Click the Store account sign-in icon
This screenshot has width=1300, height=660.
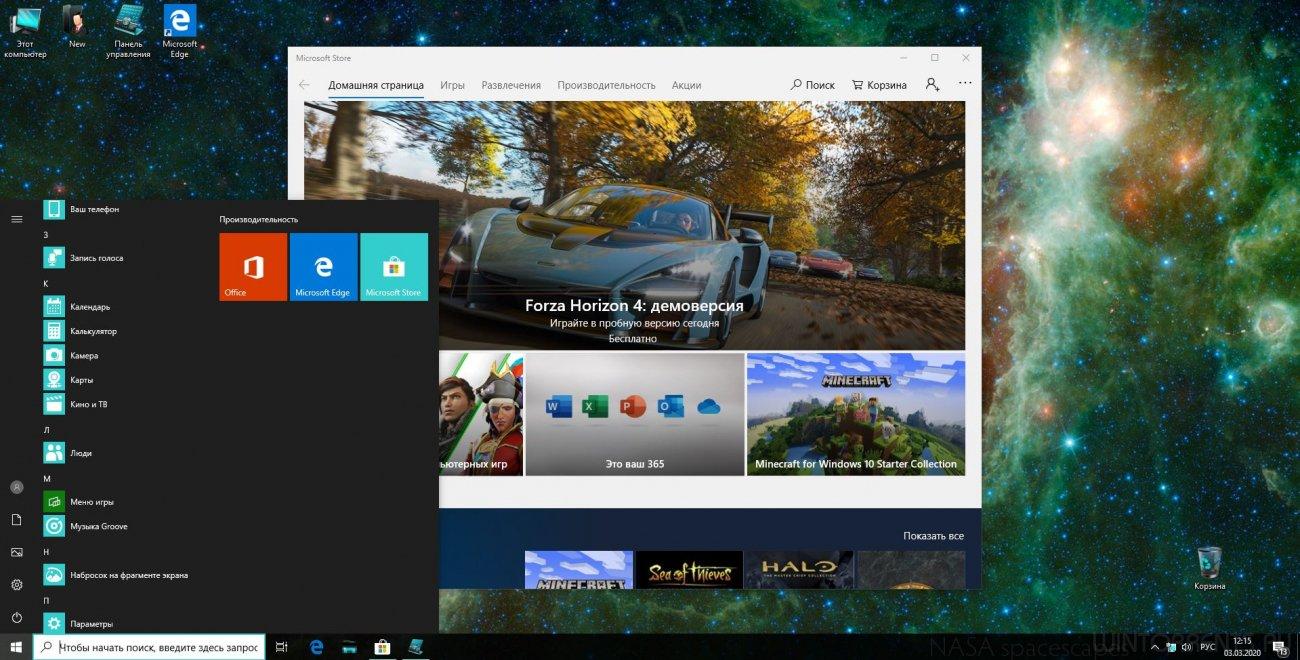point(932,85)
